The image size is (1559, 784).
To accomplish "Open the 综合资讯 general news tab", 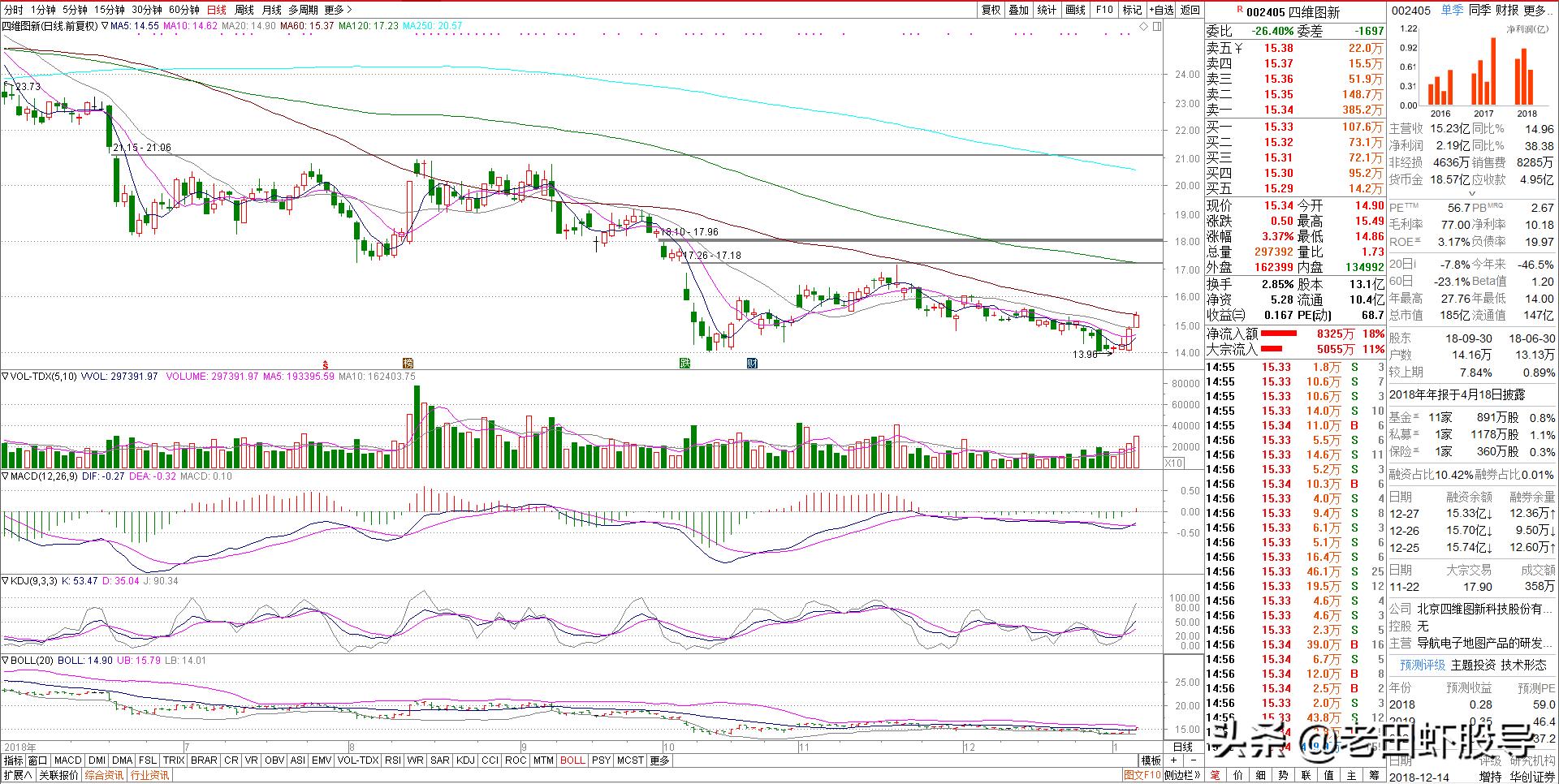I will click(105, 776).
